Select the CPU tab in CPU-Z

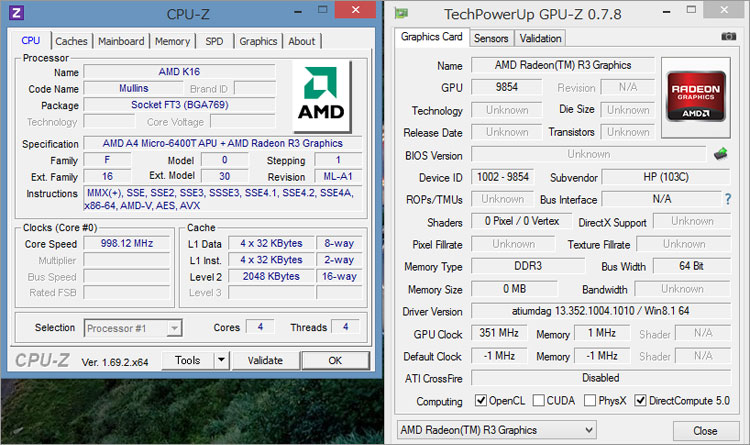tap(31, 40)
